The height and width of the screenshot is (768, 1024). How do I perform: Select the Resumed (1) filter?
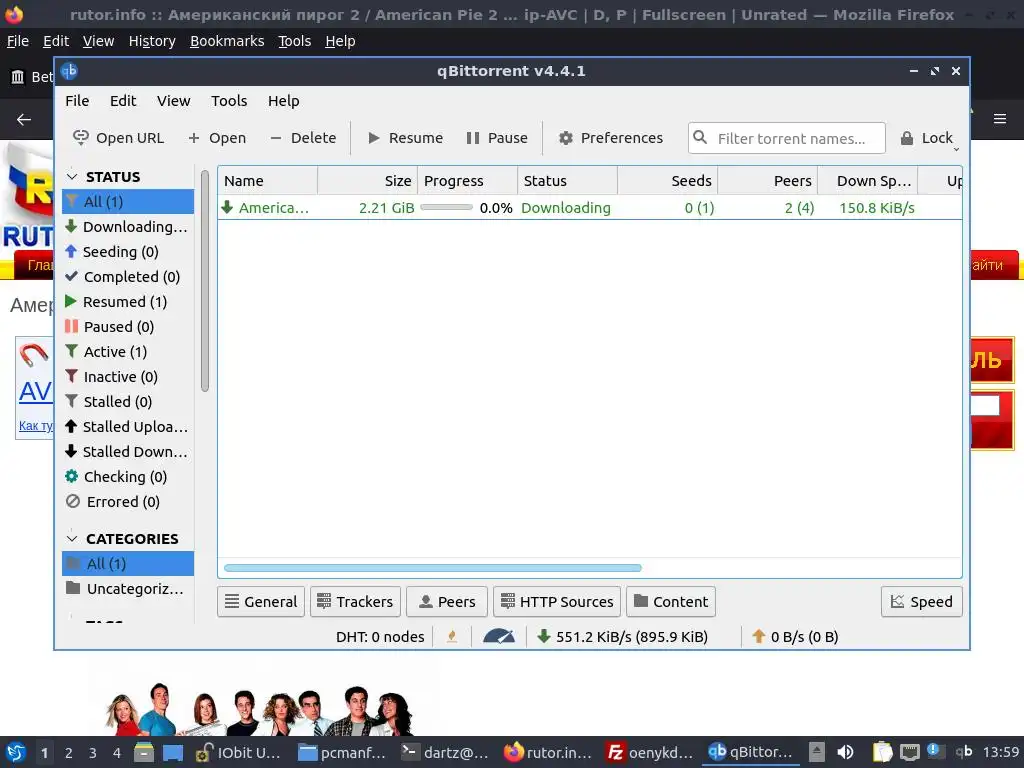[x=128, y=302]
